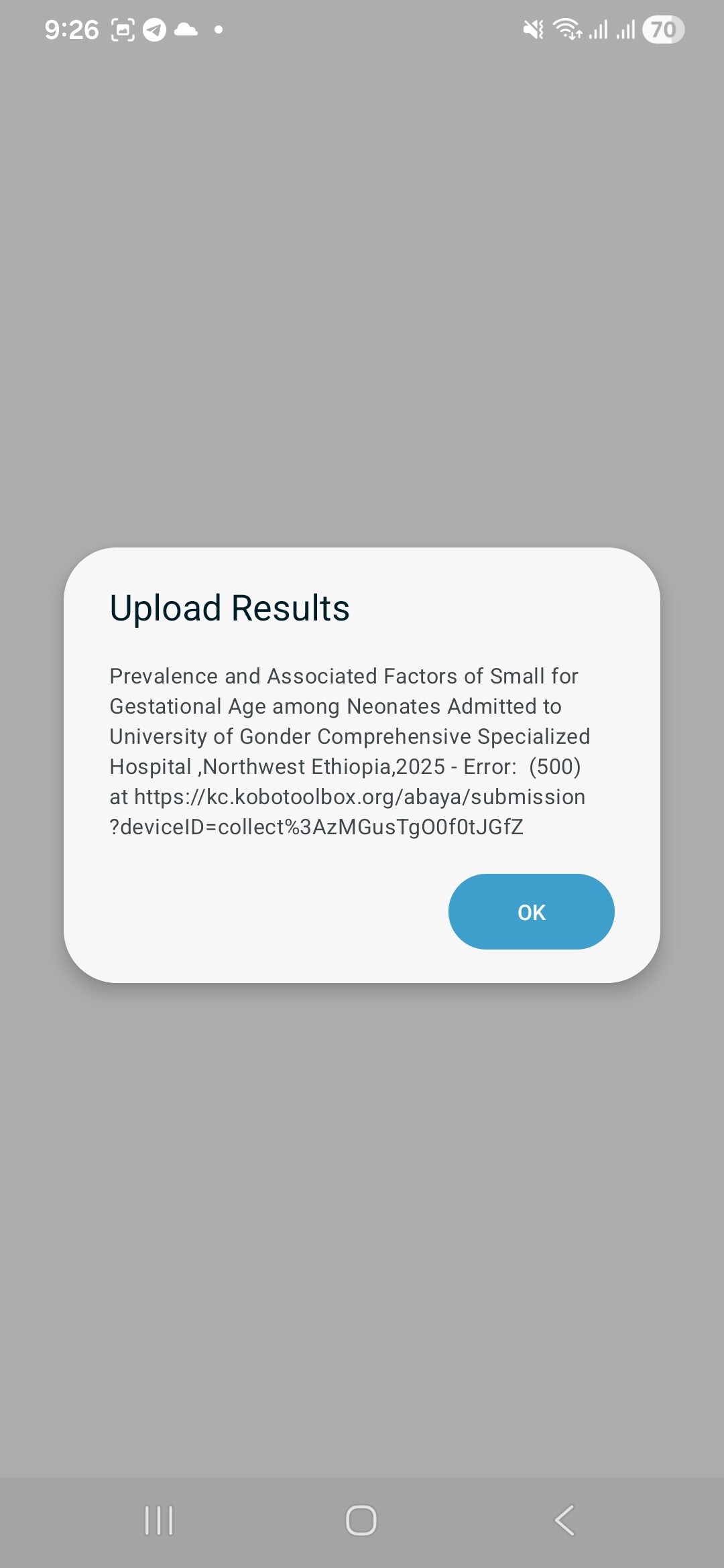Screen dimensions: 724x1568
Task: Tap the screen capture status icon
Action: point(123,30)
